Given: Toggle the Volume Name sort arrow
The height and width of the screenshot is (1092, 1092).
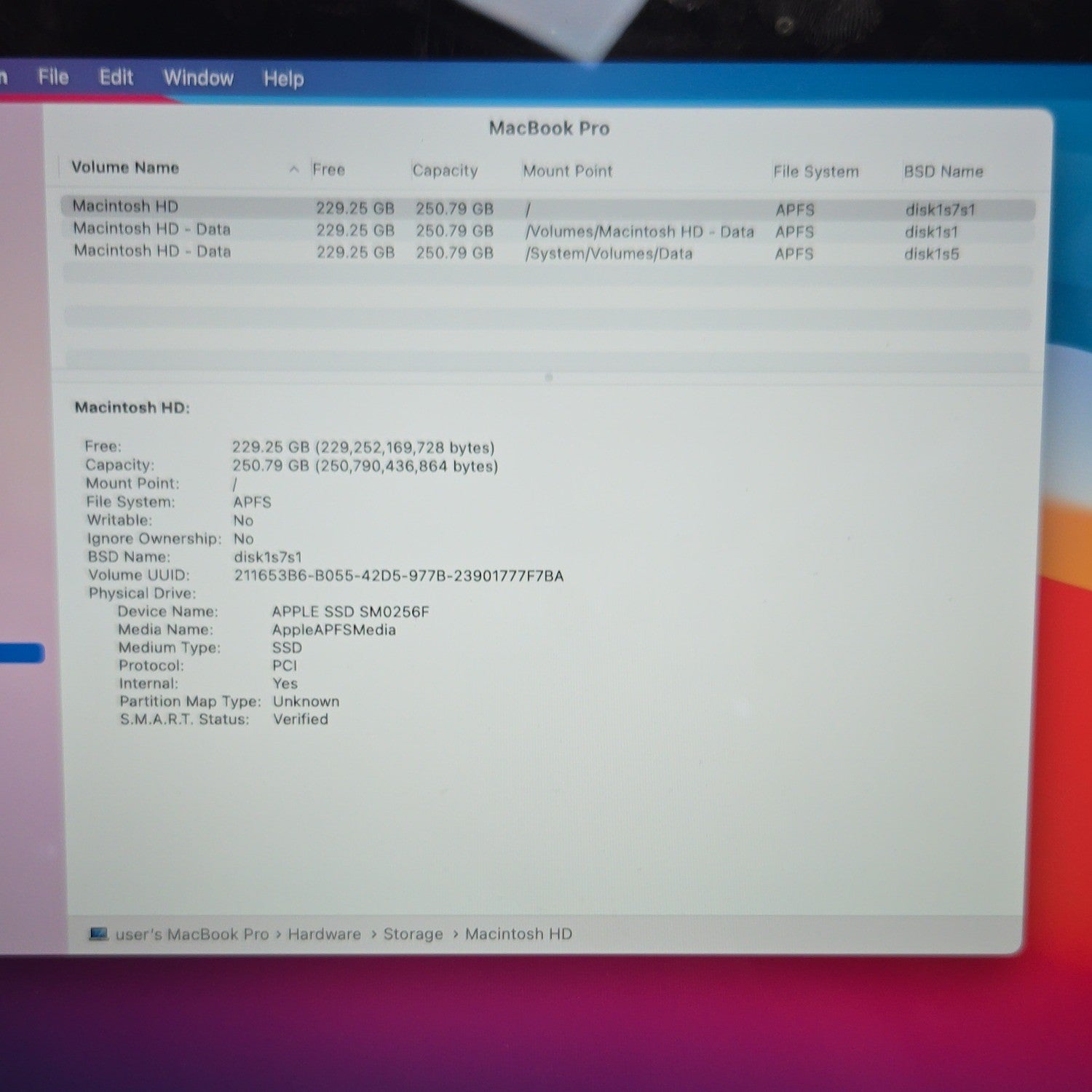Looking at the screenshot, I should 293,170.
